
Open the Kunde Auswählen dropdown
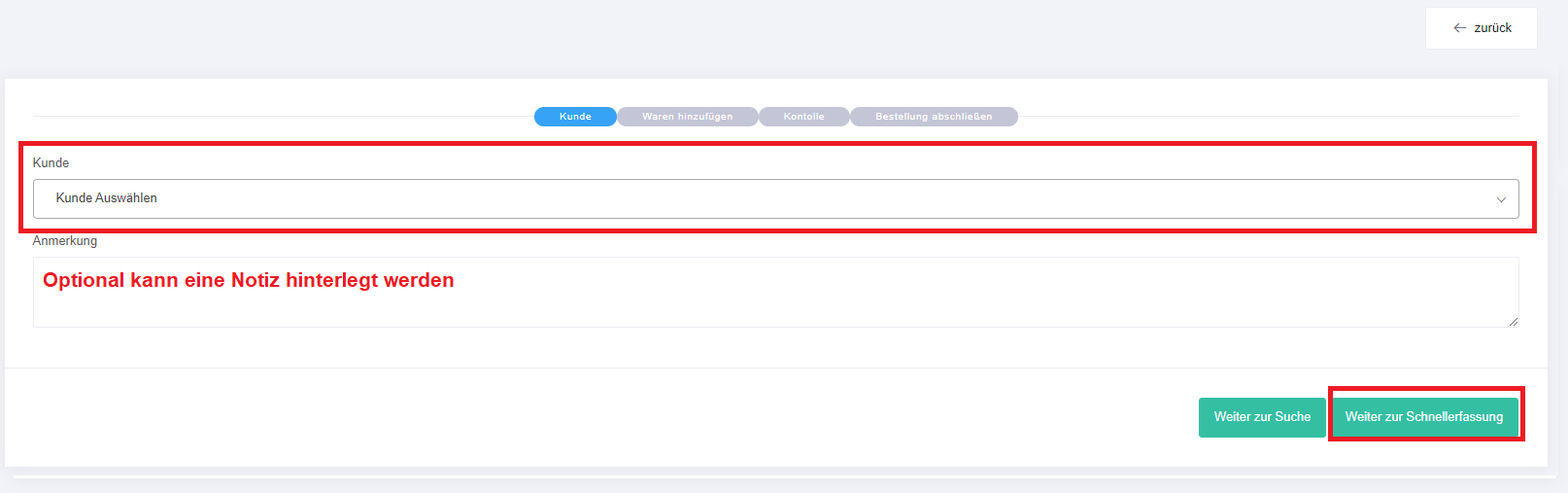pos(775,198)
